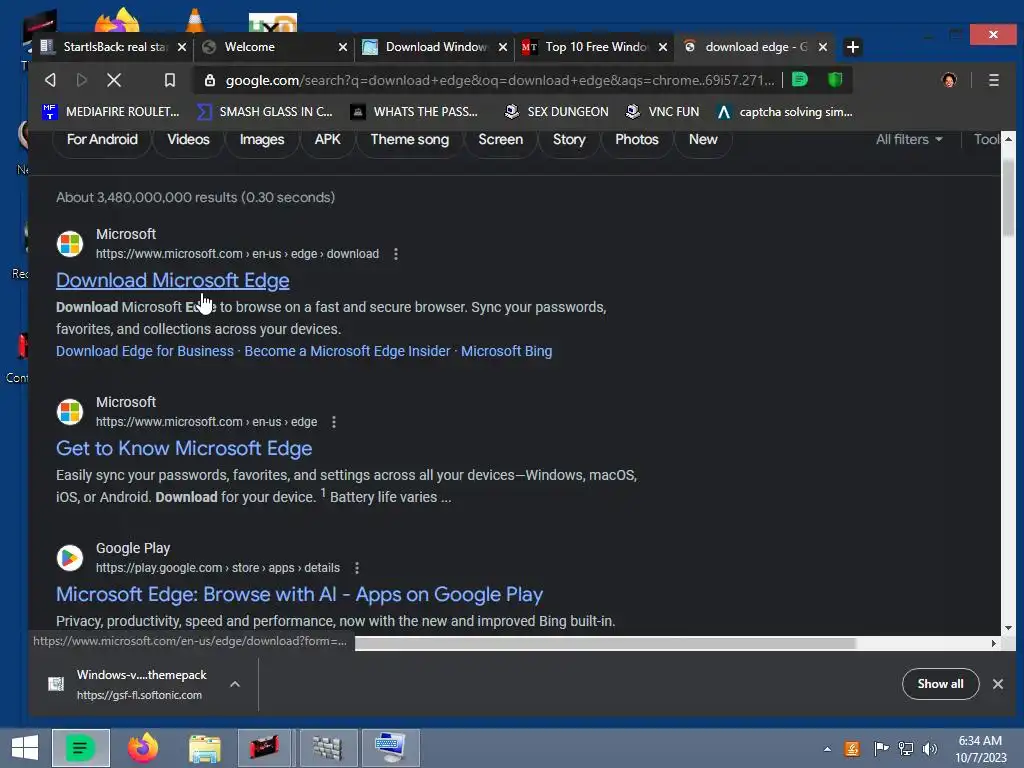Image resolution: width=1024 pixels, height=768 pixels.
Task: Click the horizontal scrollbar at page bottom
Action: click(x=605, y=643)
